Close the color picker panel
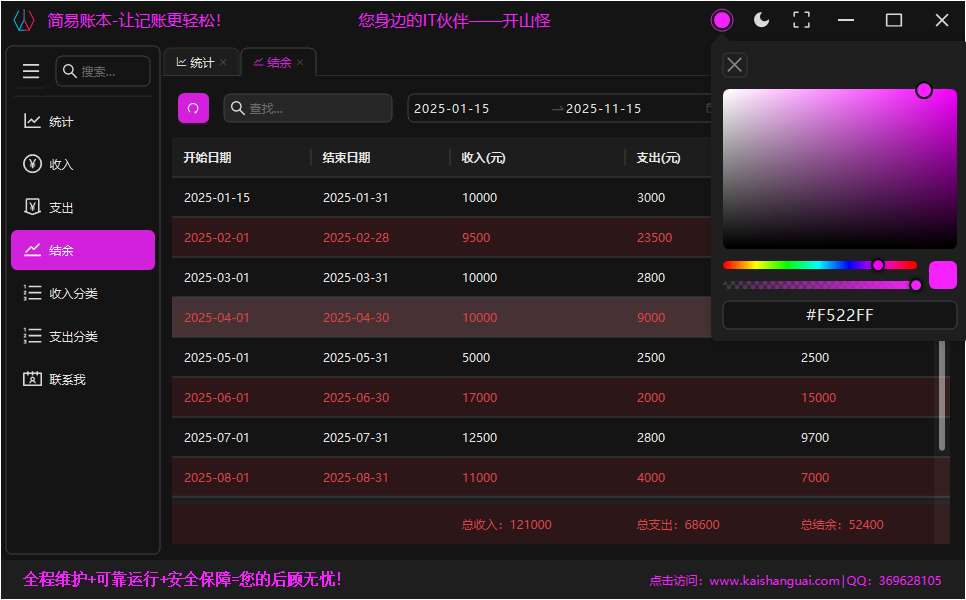The height and width of the screenshot is (600, 966). pos(734,65)
